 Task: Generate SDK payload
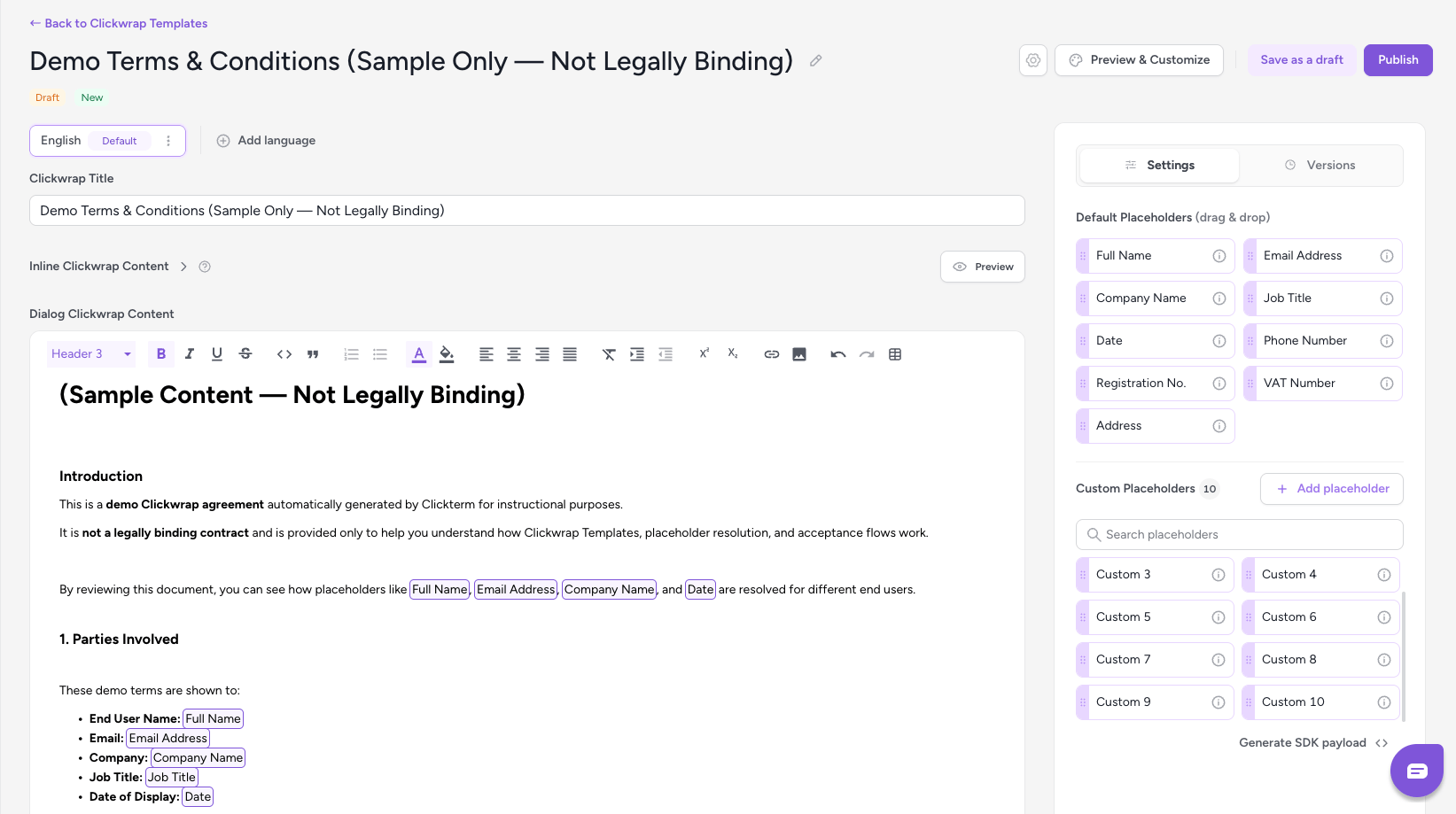1313,743
